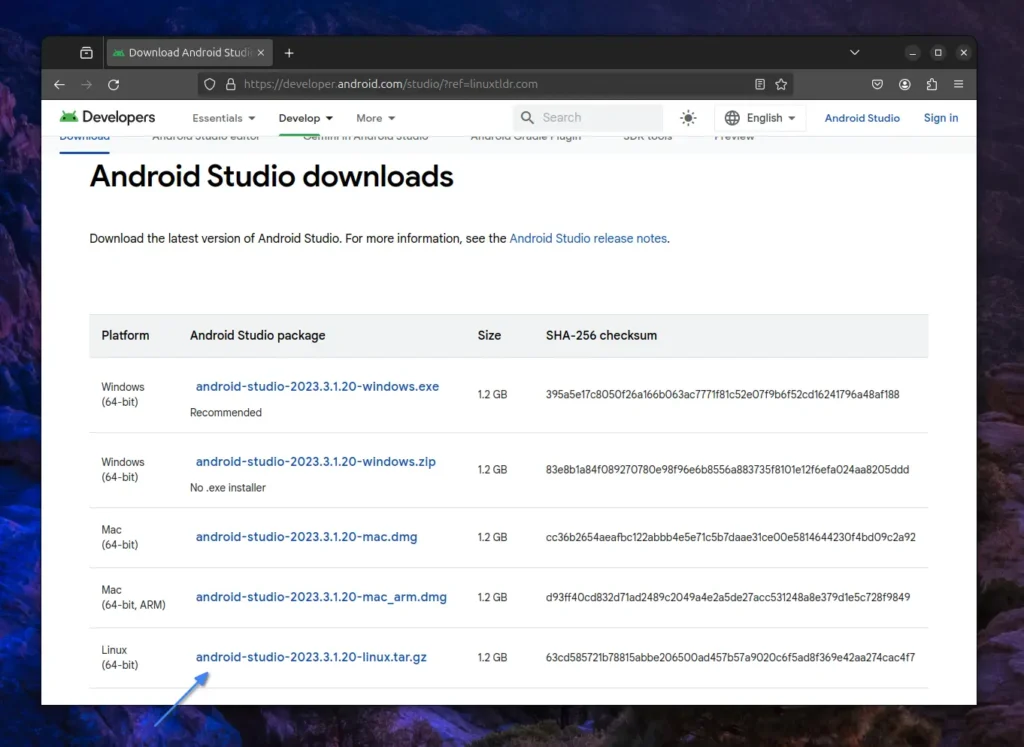Download android-studio-2023.3.1.20-mac_arm.dmg
1024x747 pixels.
pyautogui.click(x=321, y=597)
